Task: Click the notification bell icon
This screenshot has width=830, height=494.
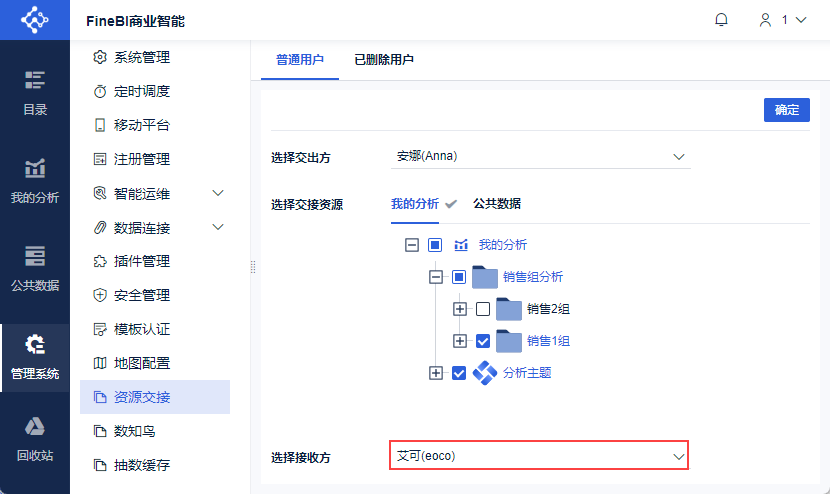Action: [721, 19]
